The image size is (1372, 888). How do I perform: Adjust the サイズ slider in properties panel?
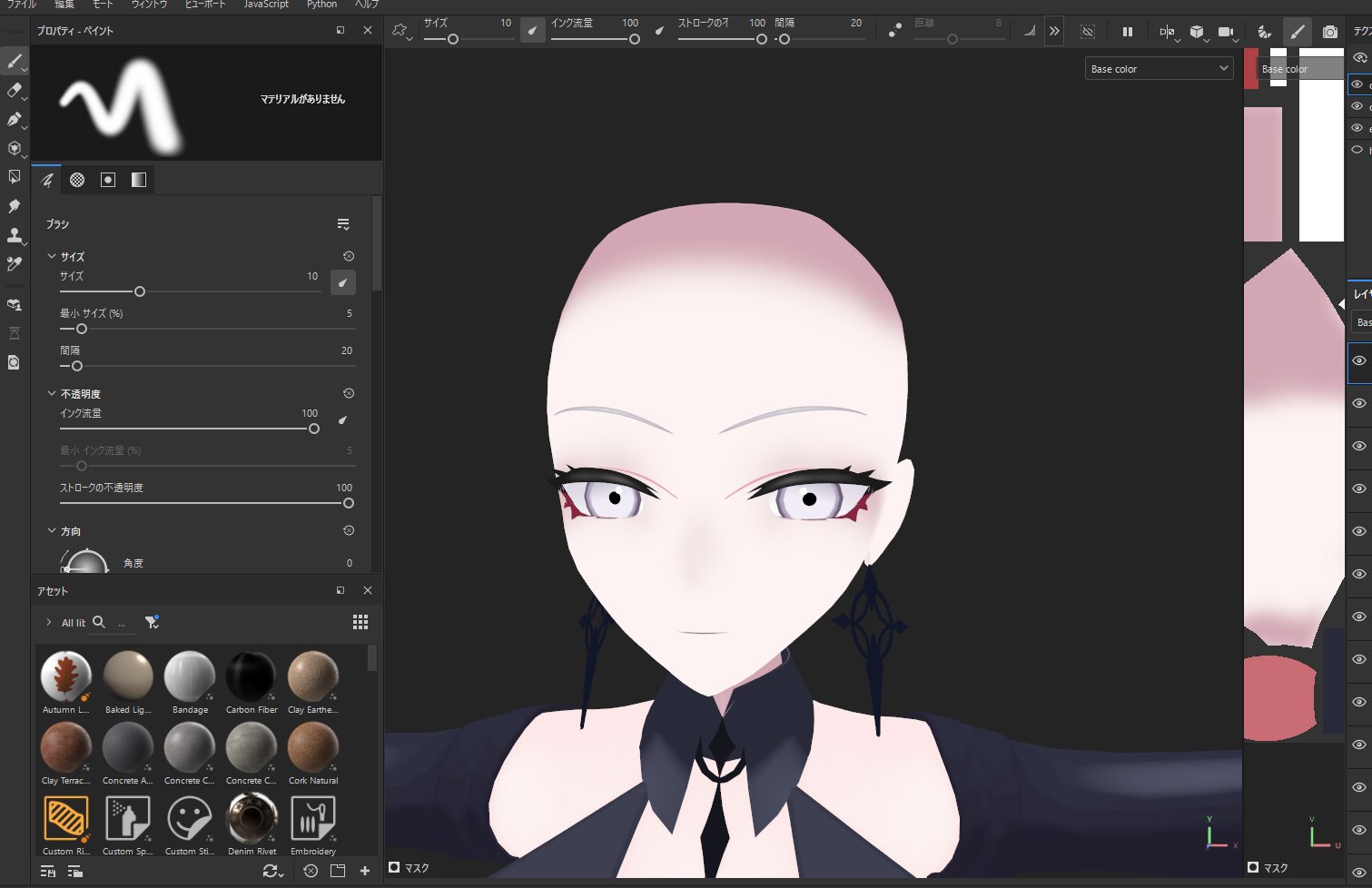(x=190, y=291)
